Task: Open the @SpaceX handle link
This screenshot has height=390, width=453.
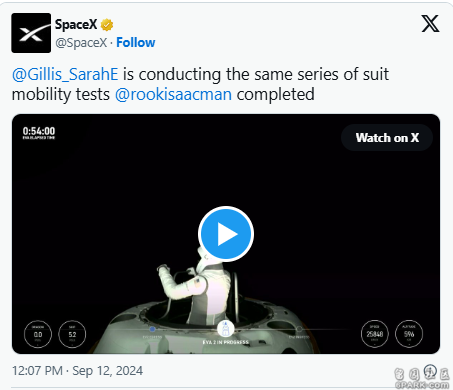Action: (81, 43)
